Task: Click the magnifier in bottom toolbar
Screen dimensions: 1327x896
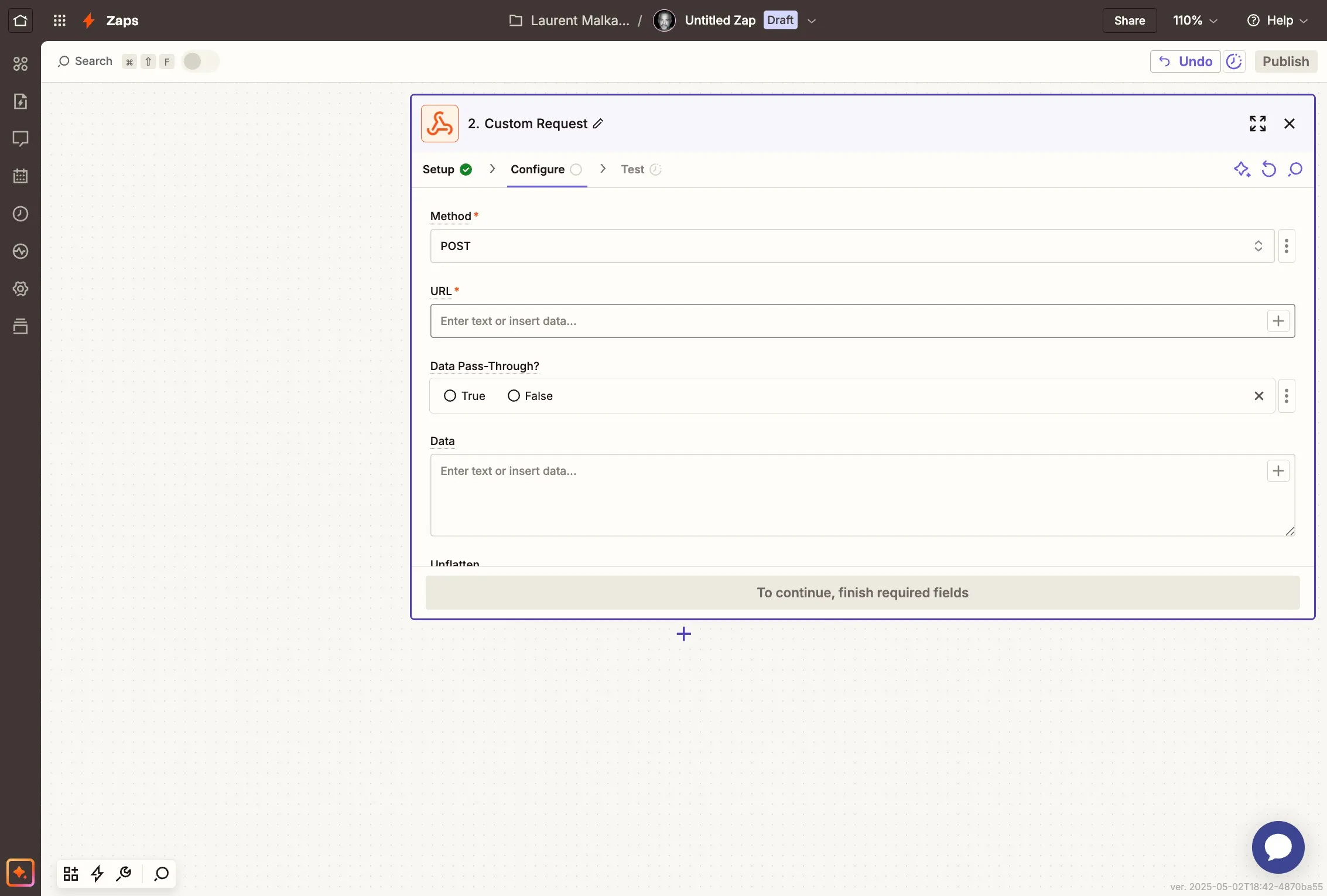Action: tap(161, 874)
